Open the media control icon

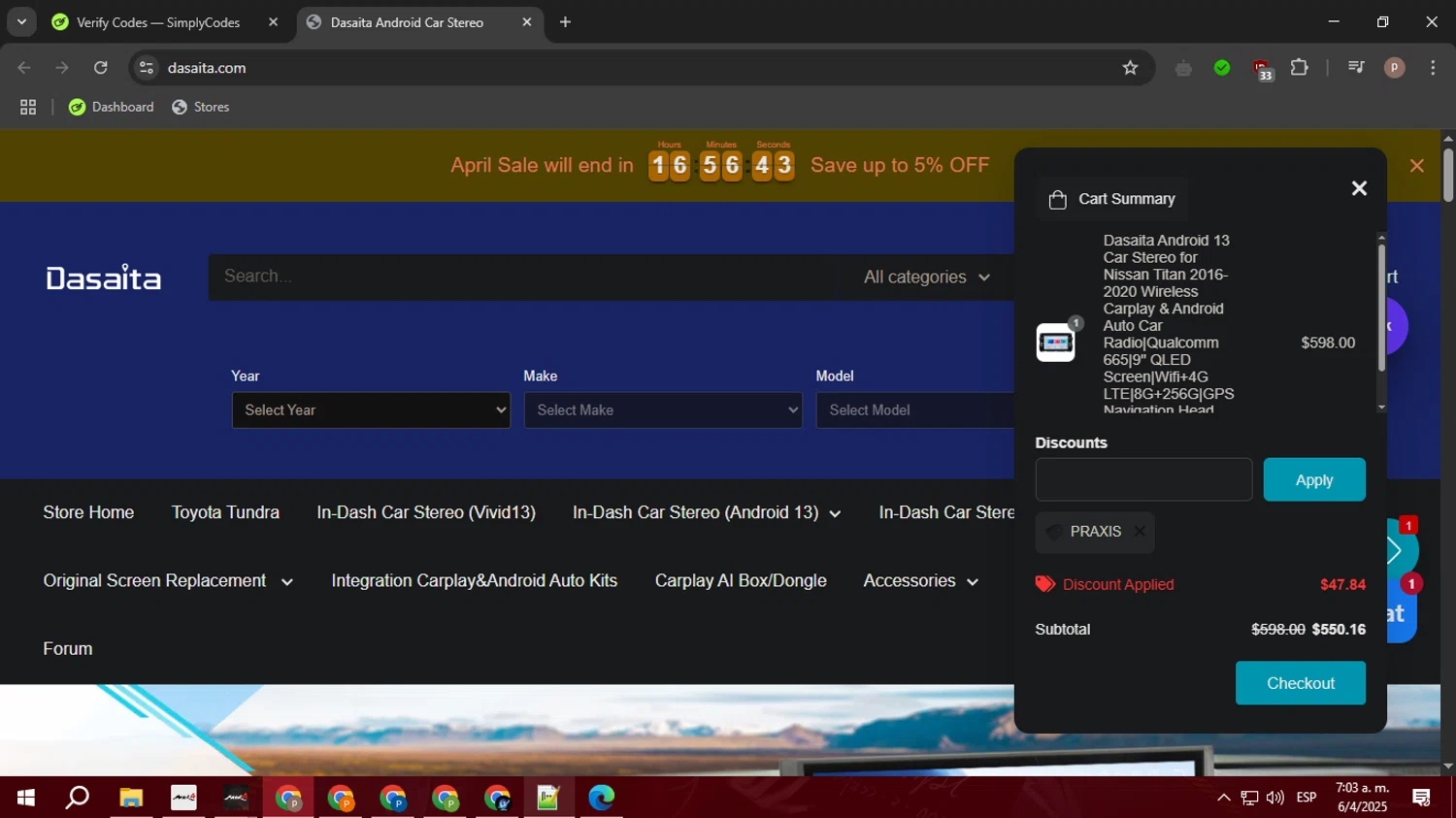(1356, 68)
